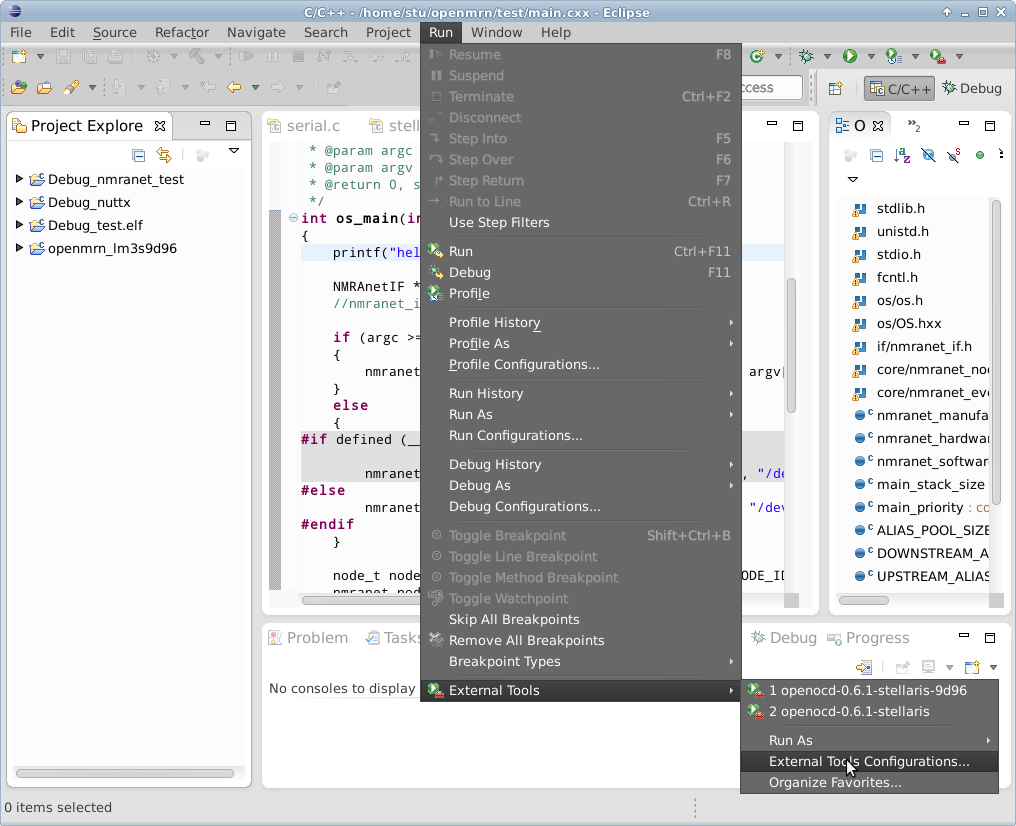Click the External Tools toolbar run icon
The height and width of the screenshot is (826, 1016).
tap(937, 57)
